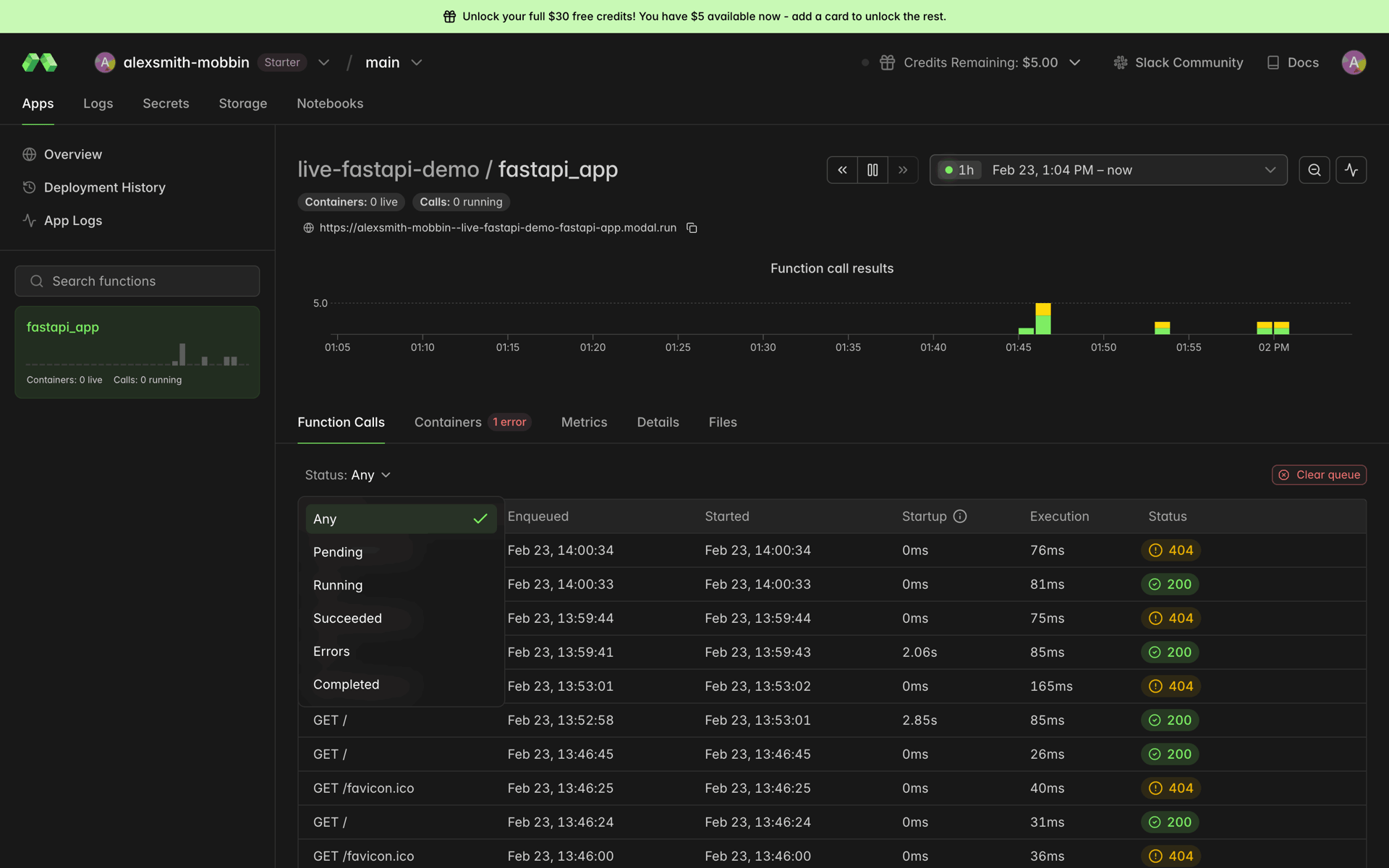Viewport: 1389px width, 868px height.
Task: Switch to the Logs tab
Action: pos(98,103)
